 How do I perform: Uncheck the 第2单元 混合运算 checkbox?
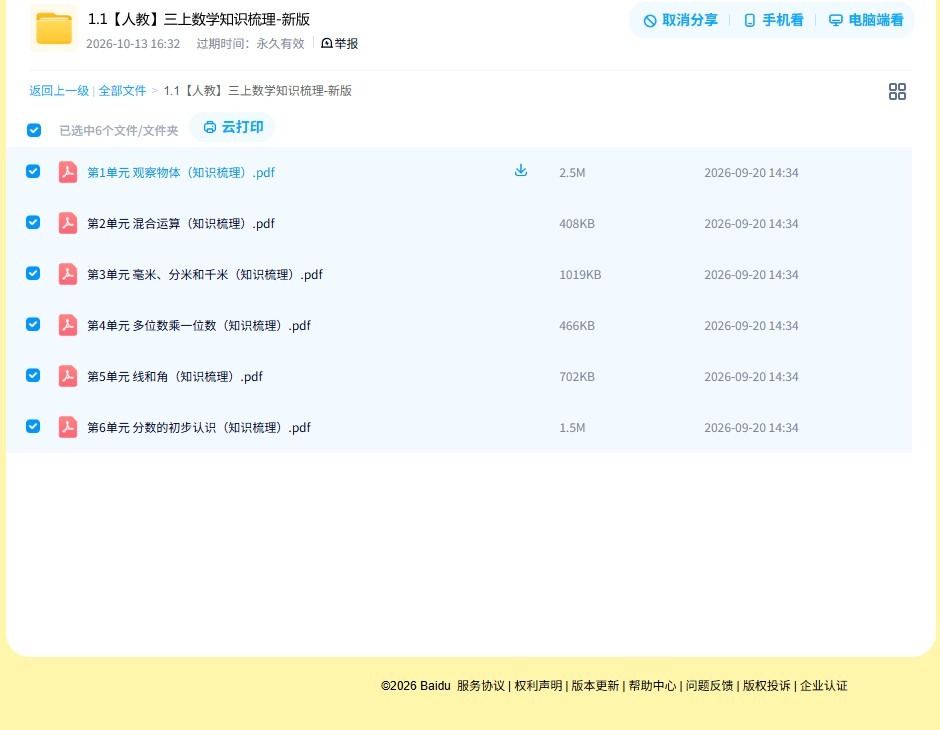point(33,222)
